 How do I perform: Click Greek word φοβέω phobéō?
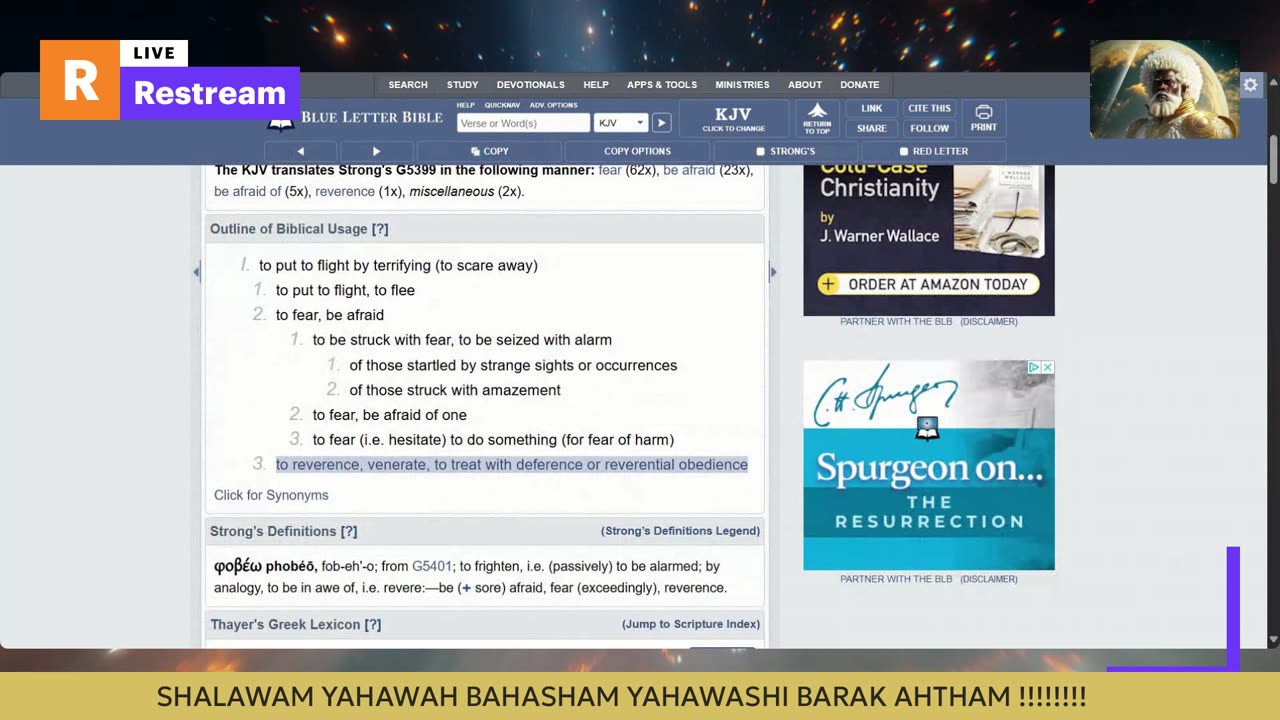pyautogui.click(x=265, y=566)
